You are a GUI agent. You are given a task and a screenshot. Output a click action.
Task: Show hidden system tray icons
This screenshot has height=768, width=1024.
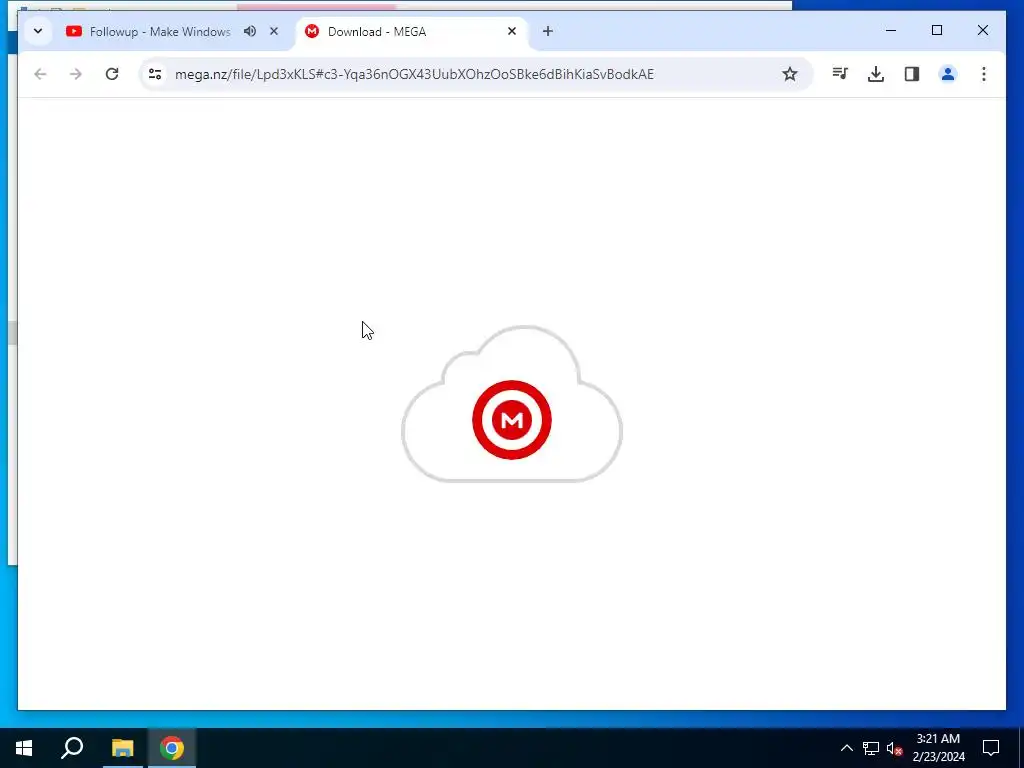[x=846, y=748]
